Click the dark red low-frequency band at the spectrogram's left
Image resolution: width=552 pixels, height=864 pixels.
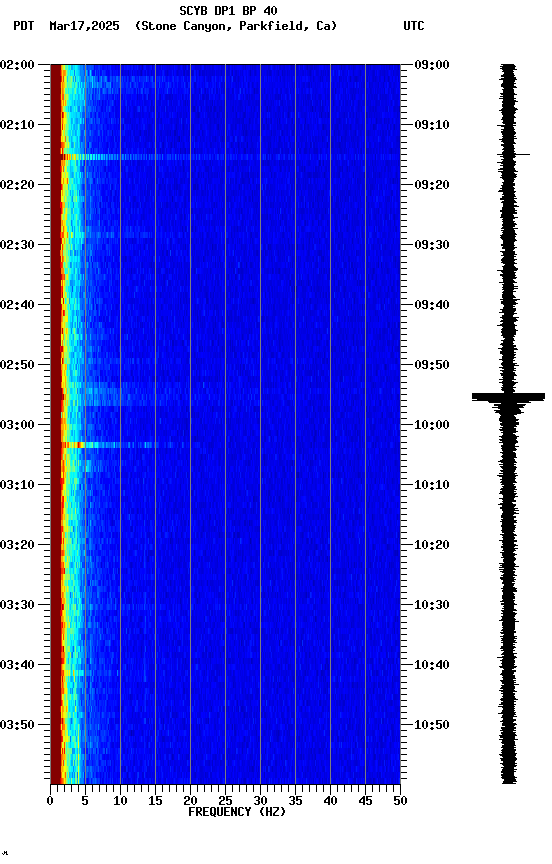(56, 424)
